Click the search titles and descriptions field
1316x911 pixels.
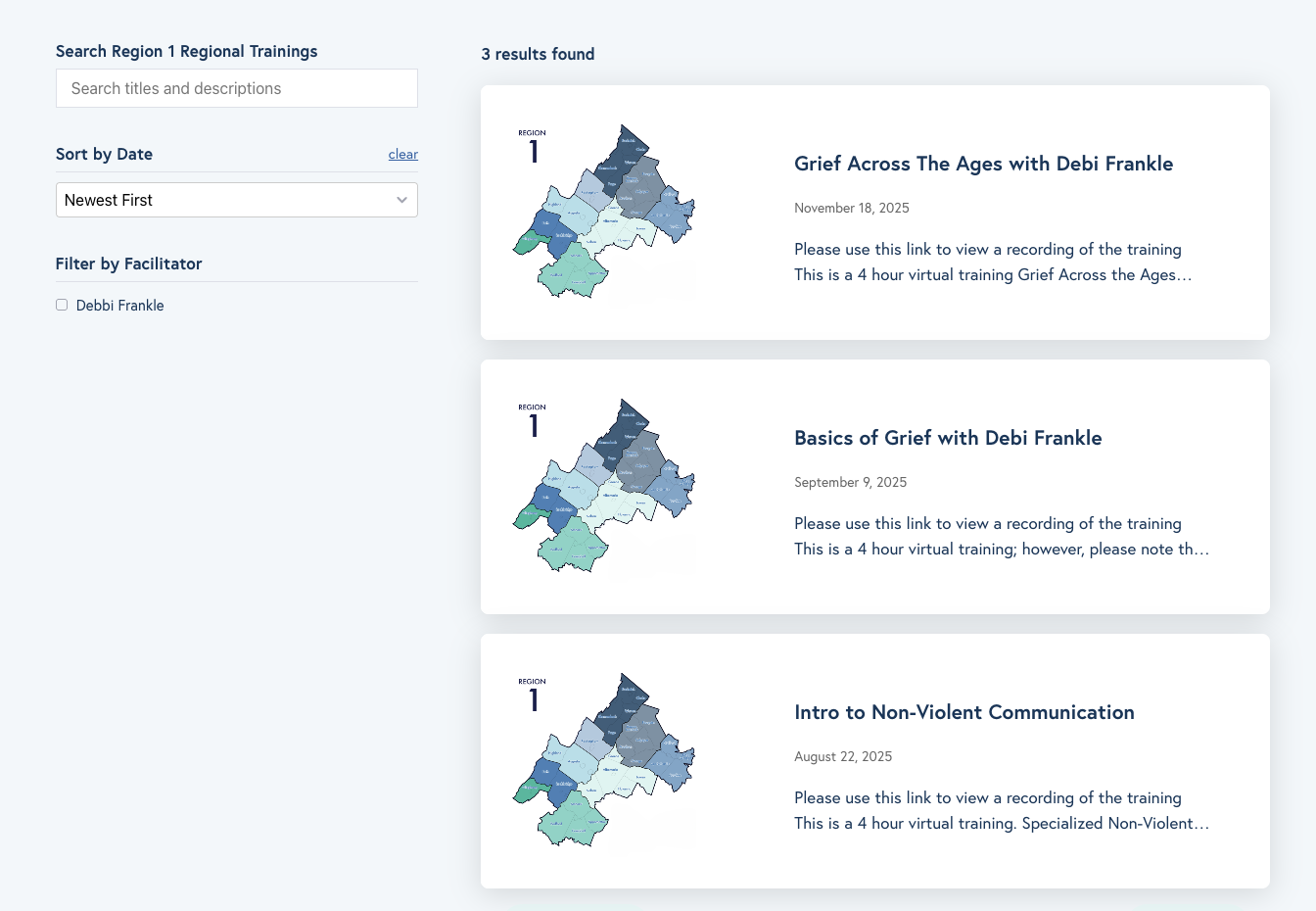[236, 88]
